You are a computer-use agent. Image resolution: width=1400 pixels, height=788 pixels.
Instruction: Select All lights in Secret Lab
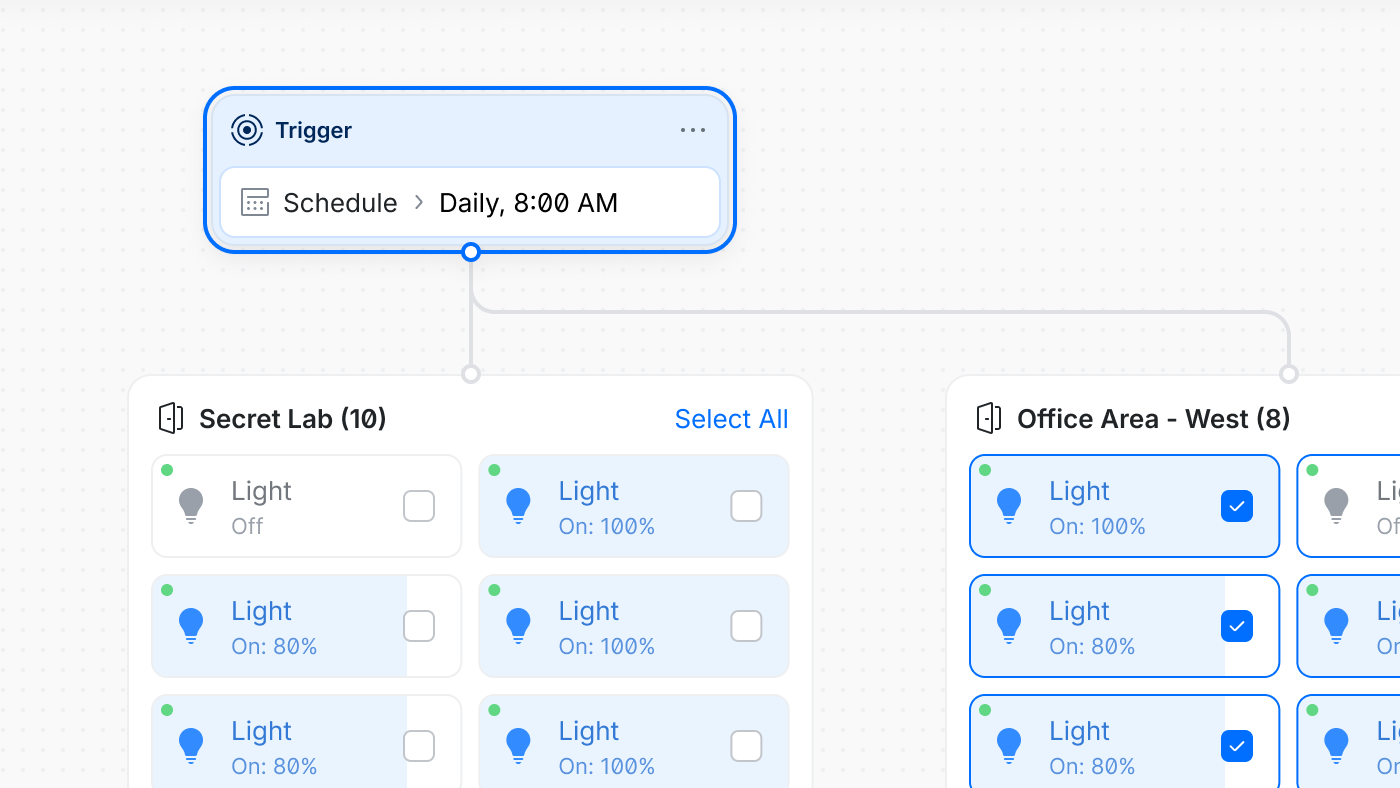[x=731, y=419]
